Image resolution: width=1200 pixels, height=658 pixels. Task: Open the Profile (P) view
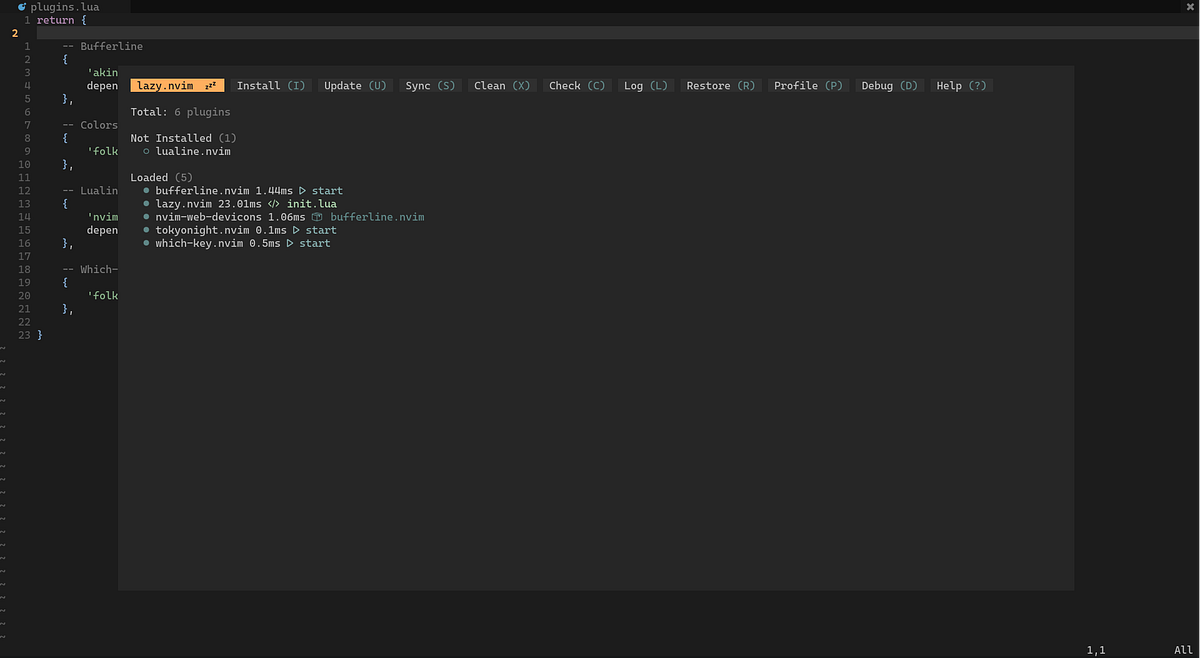(x=808, y=85)
